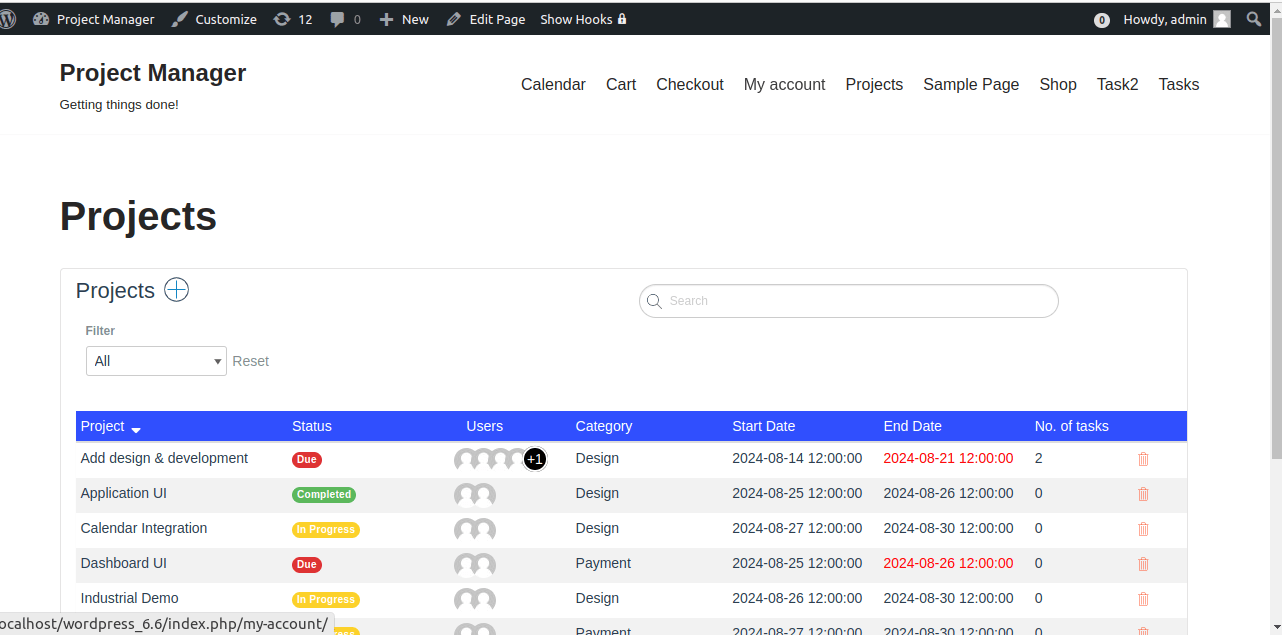Open the Project Manager dashboard link in admin bar

[x=94, y=19]
